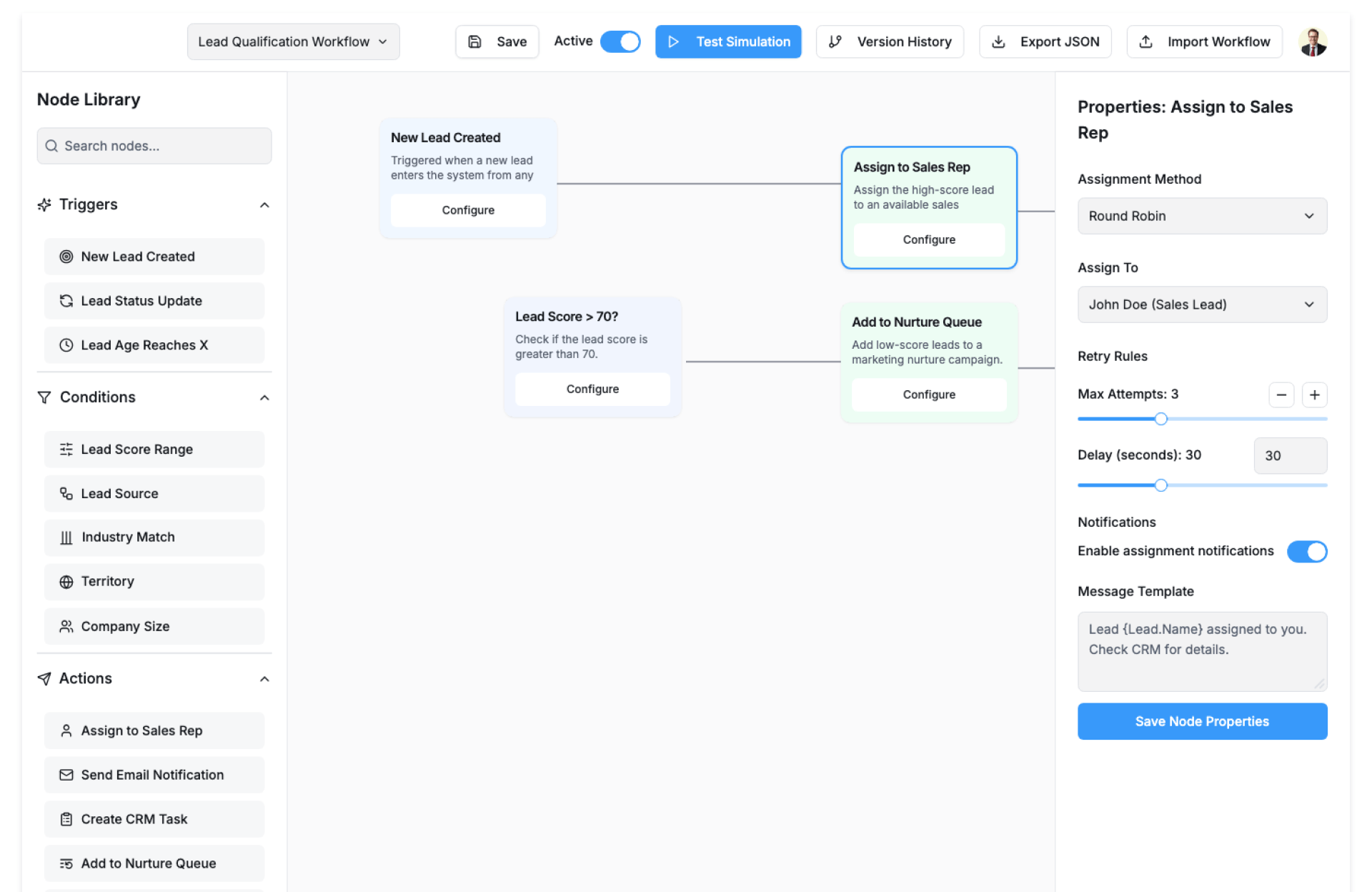Click the Save Node Properties button
1372x892 pixels.
[1201, 721]
